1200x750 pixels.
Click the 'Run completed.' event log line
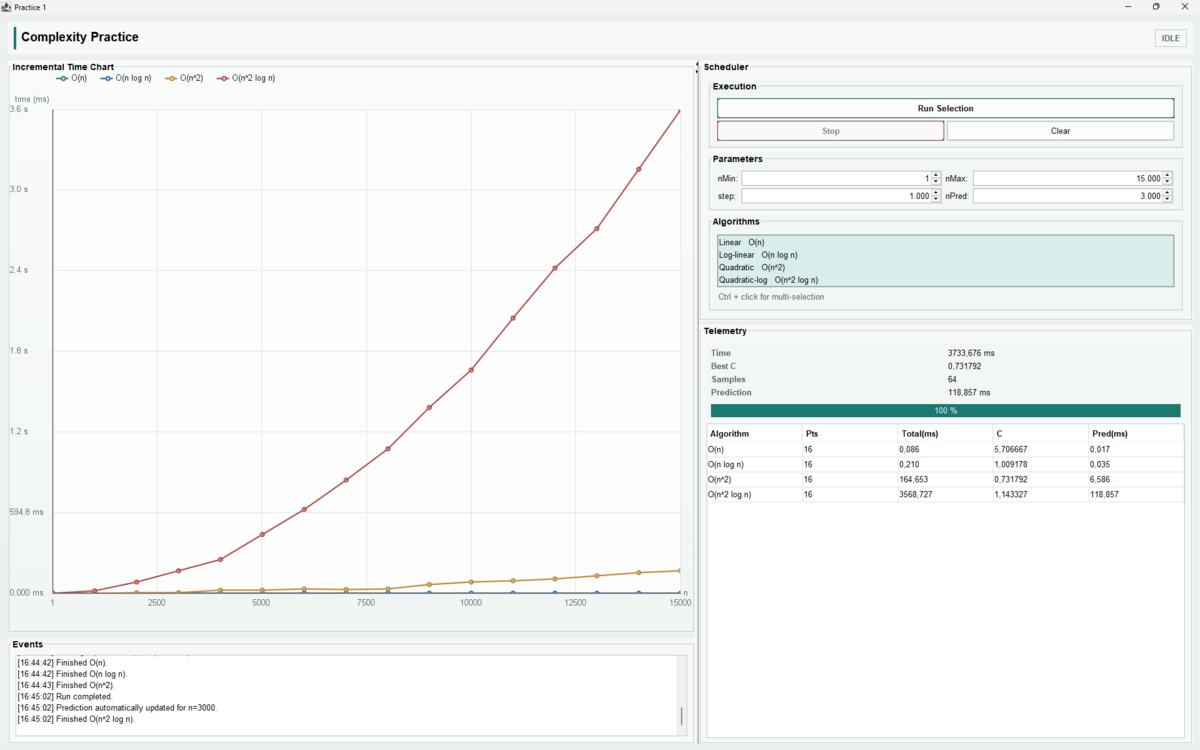(x=65, y=696)
